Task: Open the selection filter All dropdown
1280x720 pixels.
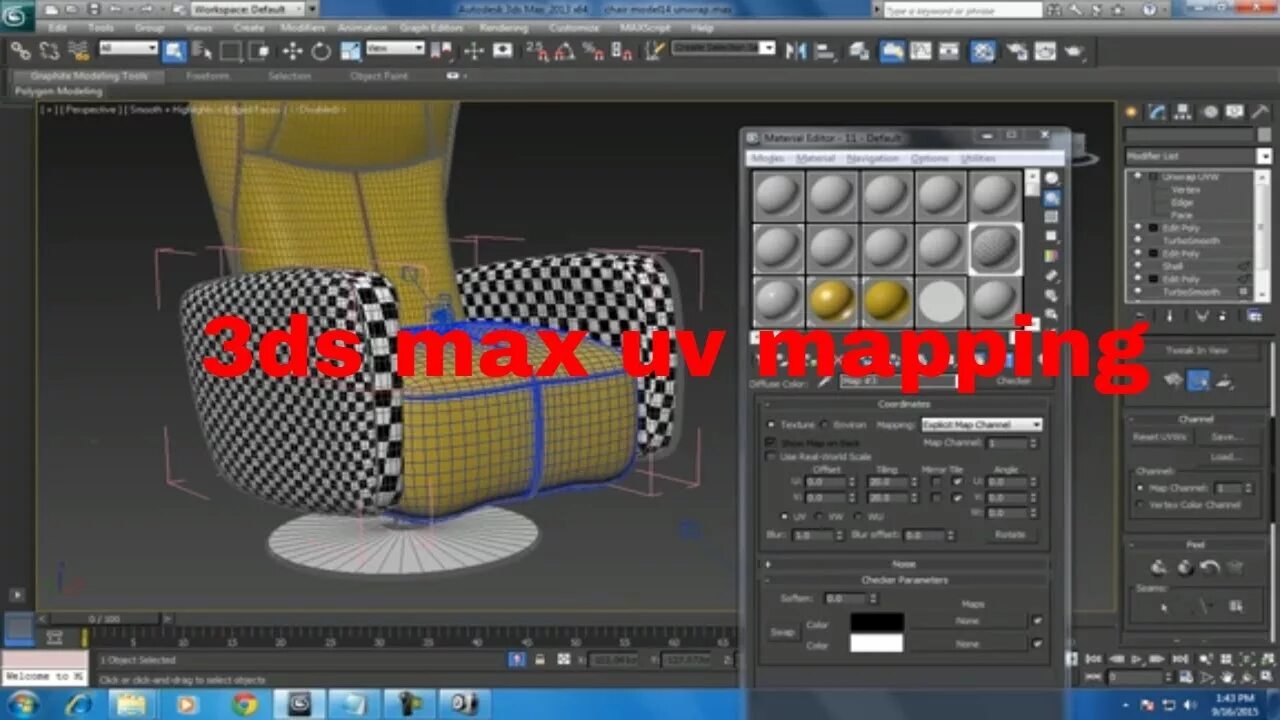Action: (128, 48)
